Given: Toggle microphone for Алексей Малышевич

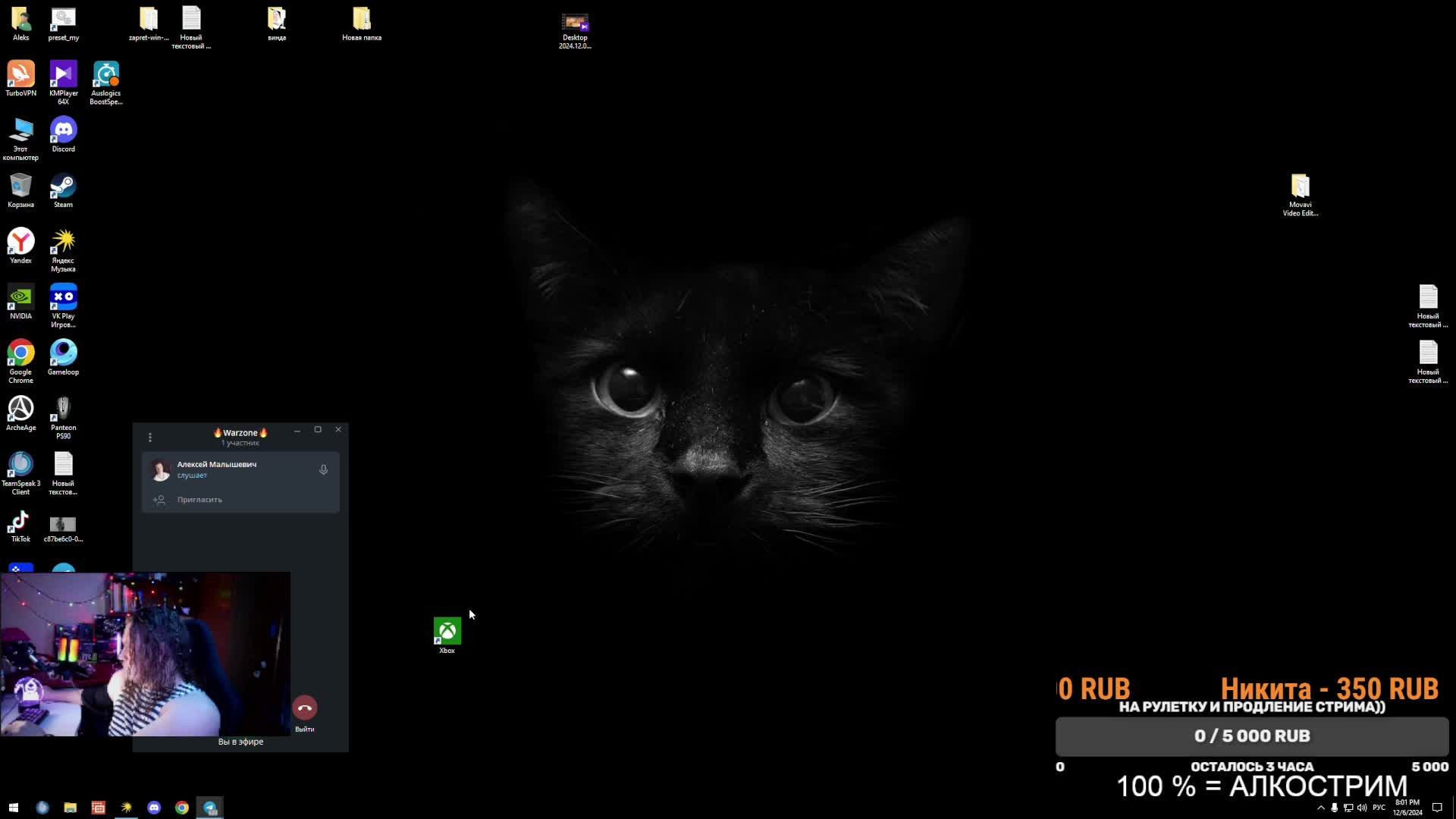Looking at the screenshot, I should (x=323, y=469).
